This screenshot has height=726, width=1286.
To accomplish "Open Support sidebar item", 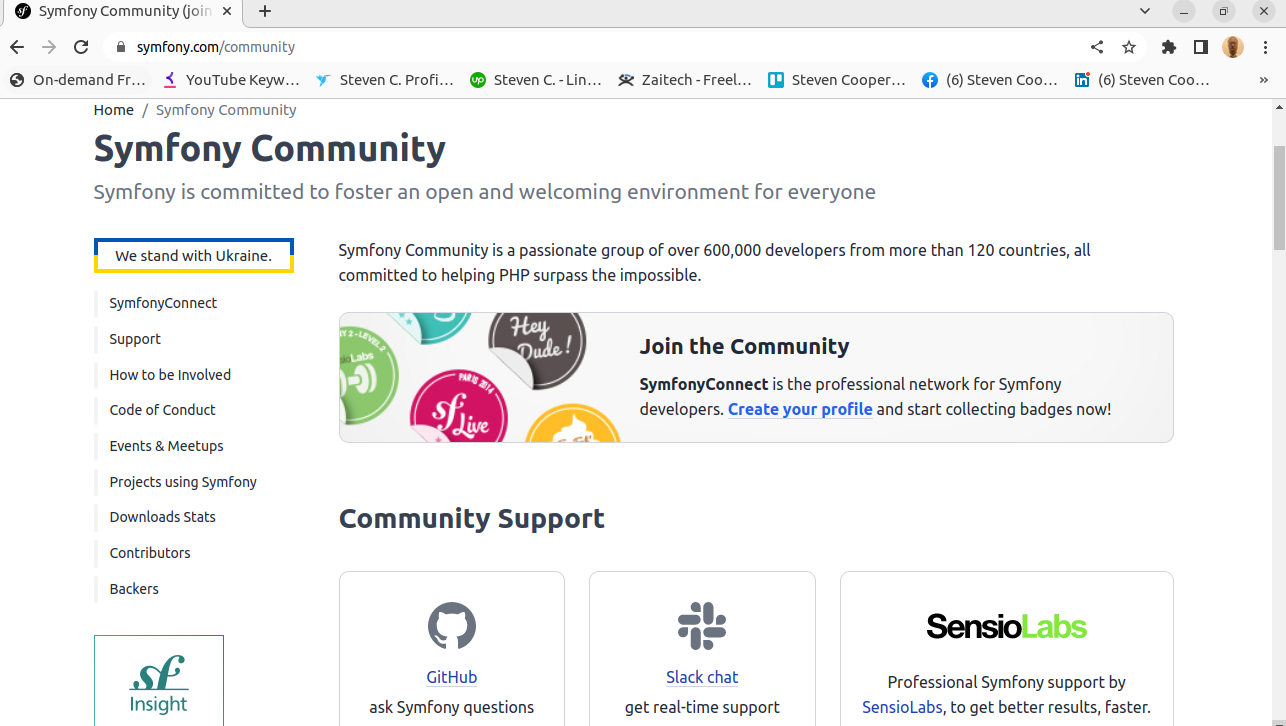I will click(135, 339).
